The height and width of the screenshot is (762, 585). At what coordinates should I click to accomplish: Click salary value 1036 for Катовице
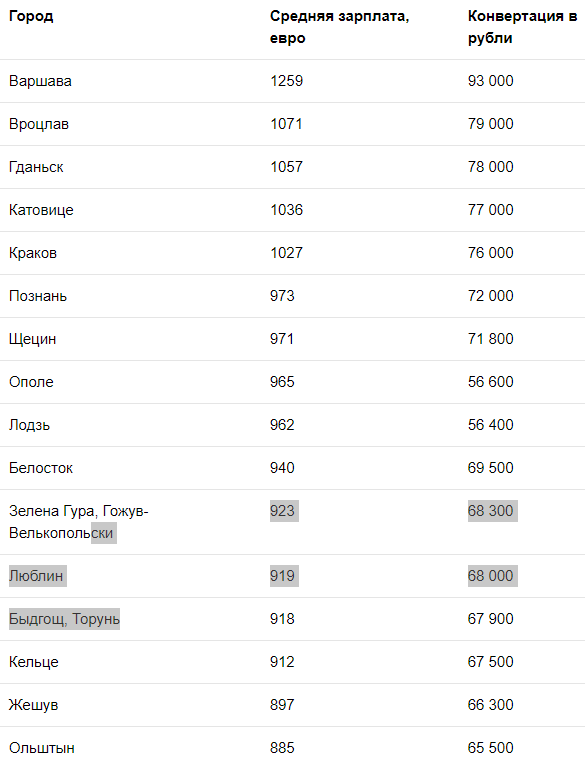click(x=286, y=210)
